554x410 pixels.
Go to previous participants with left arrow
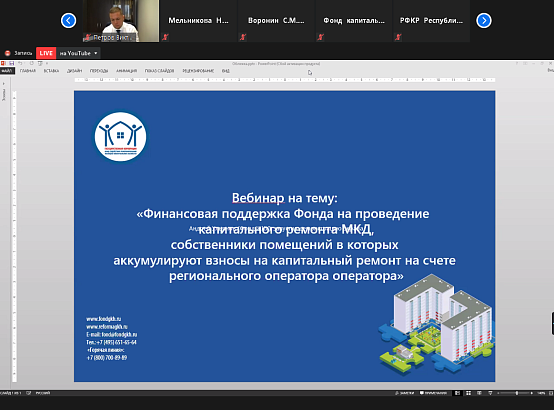click(69, 20)
